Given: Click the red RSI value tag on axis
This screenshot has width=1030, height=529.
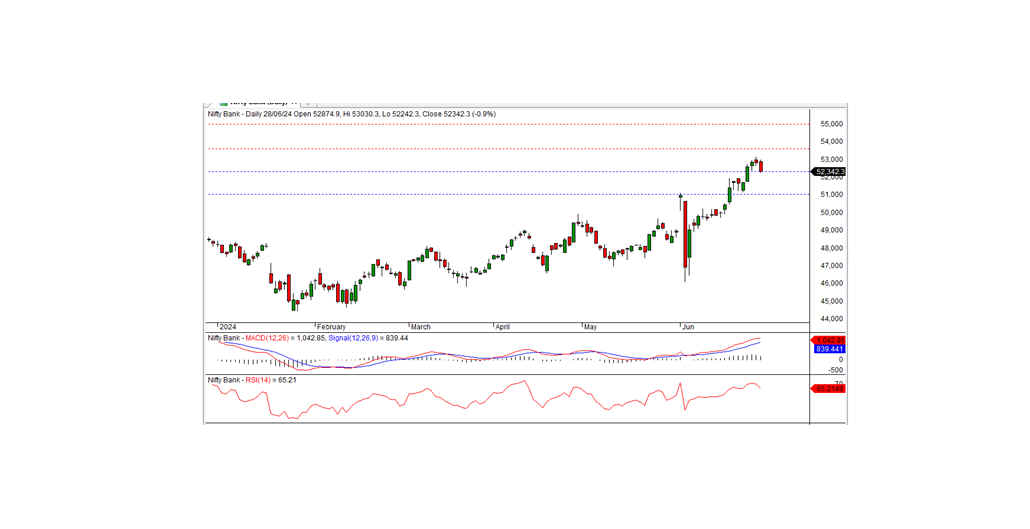Looking at the screenshot, I should pyautogui.click(x=829, y=388).
